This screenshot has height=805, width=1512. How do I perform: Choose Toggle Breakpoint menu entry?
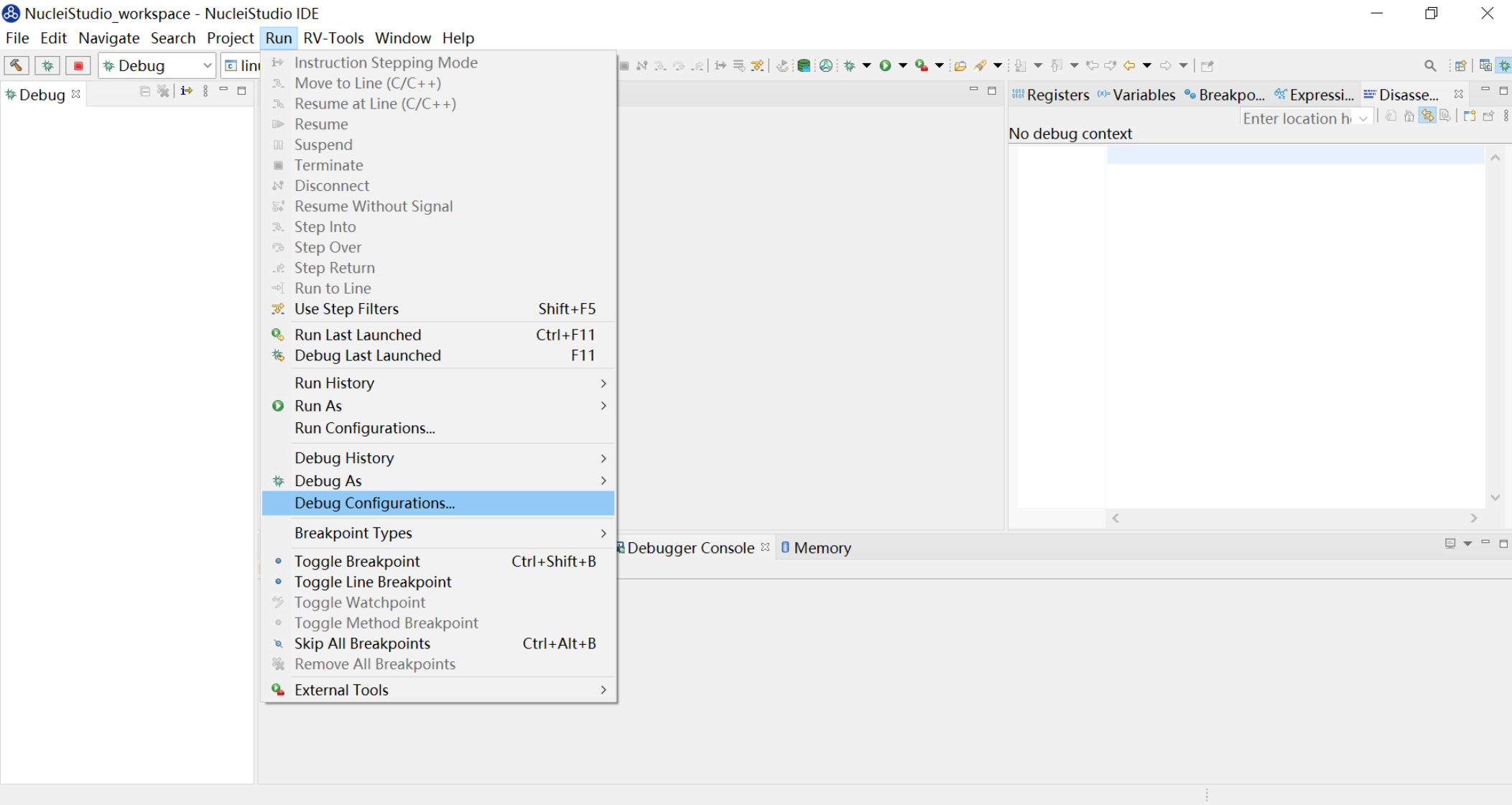(x=438, y=562)
